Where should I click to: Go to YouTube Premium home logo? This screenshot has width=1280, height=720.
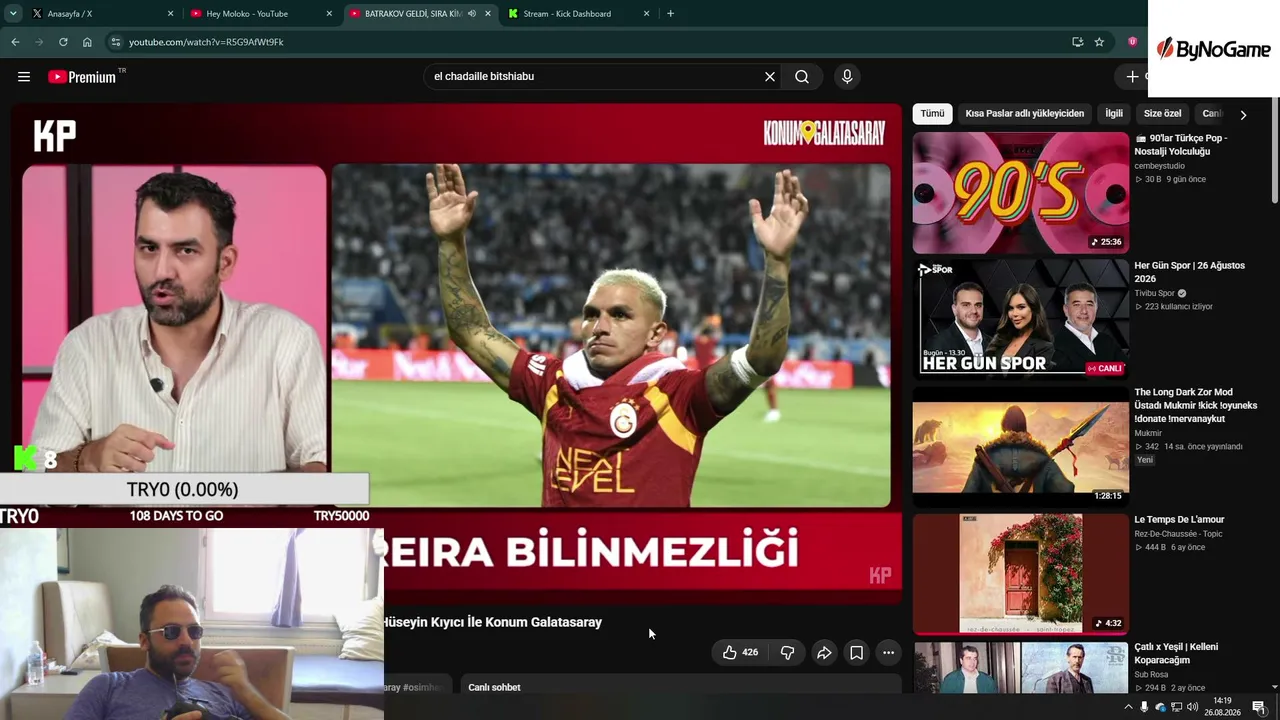pyautogui.click(x=82, y=77)
